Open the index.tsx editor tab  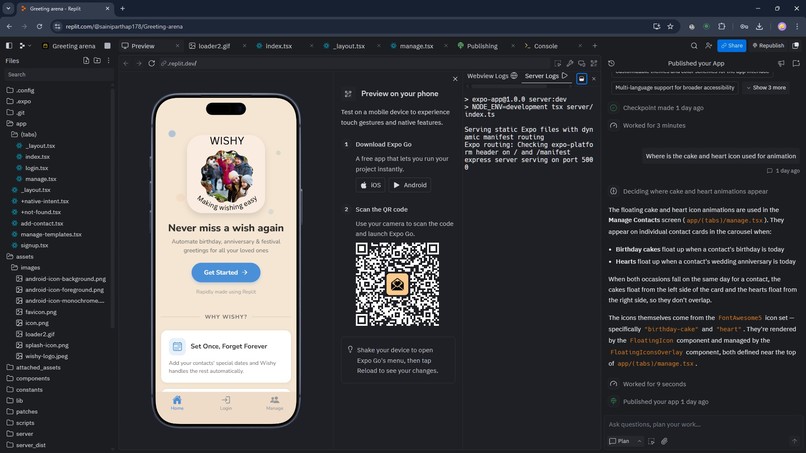click(x=278, y=46)
